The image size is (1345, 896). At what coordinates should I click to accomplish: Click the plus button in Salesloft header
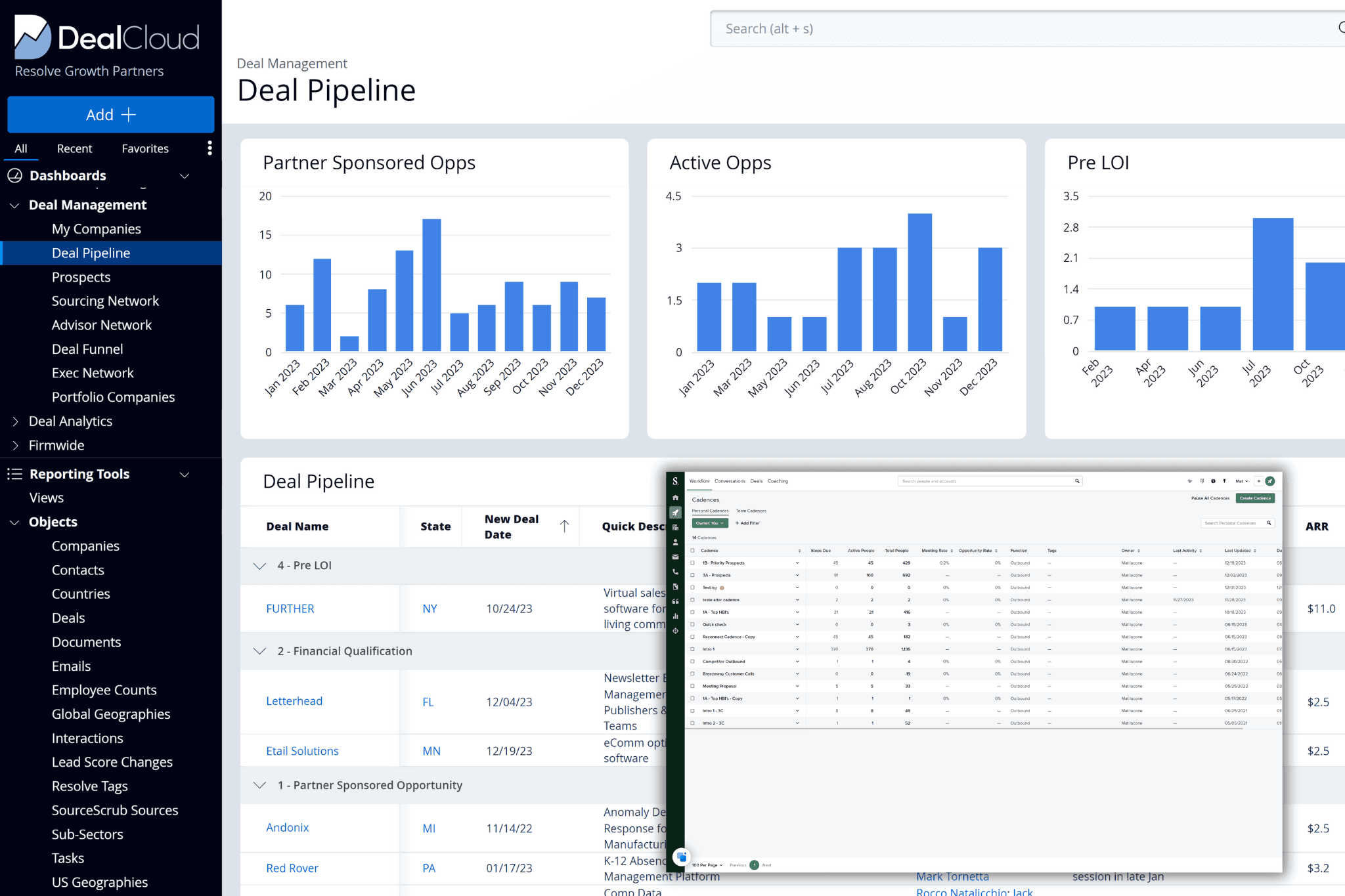[x=1258, y=481]
